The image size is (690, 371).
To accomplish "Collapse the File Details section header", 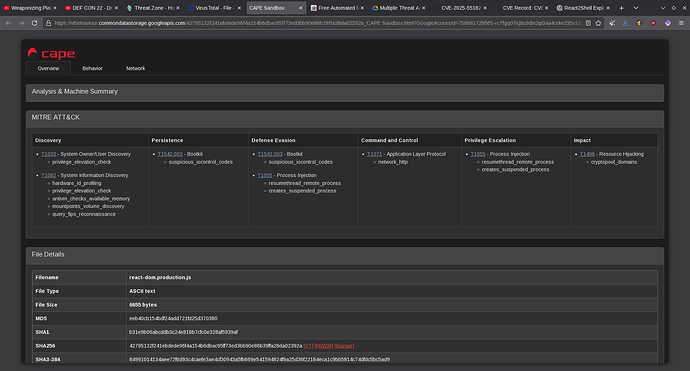I will (345, 256).
